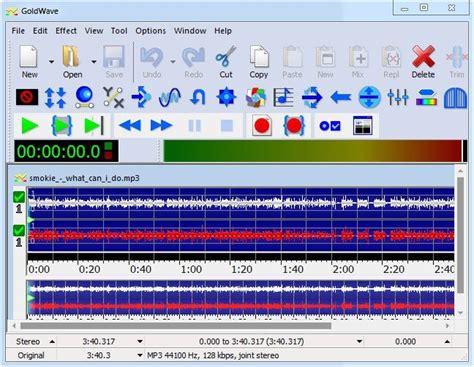Record into selection with braces record button
Image resolution: width=474 pixels, height=367 pixels.
coord(294,126)
